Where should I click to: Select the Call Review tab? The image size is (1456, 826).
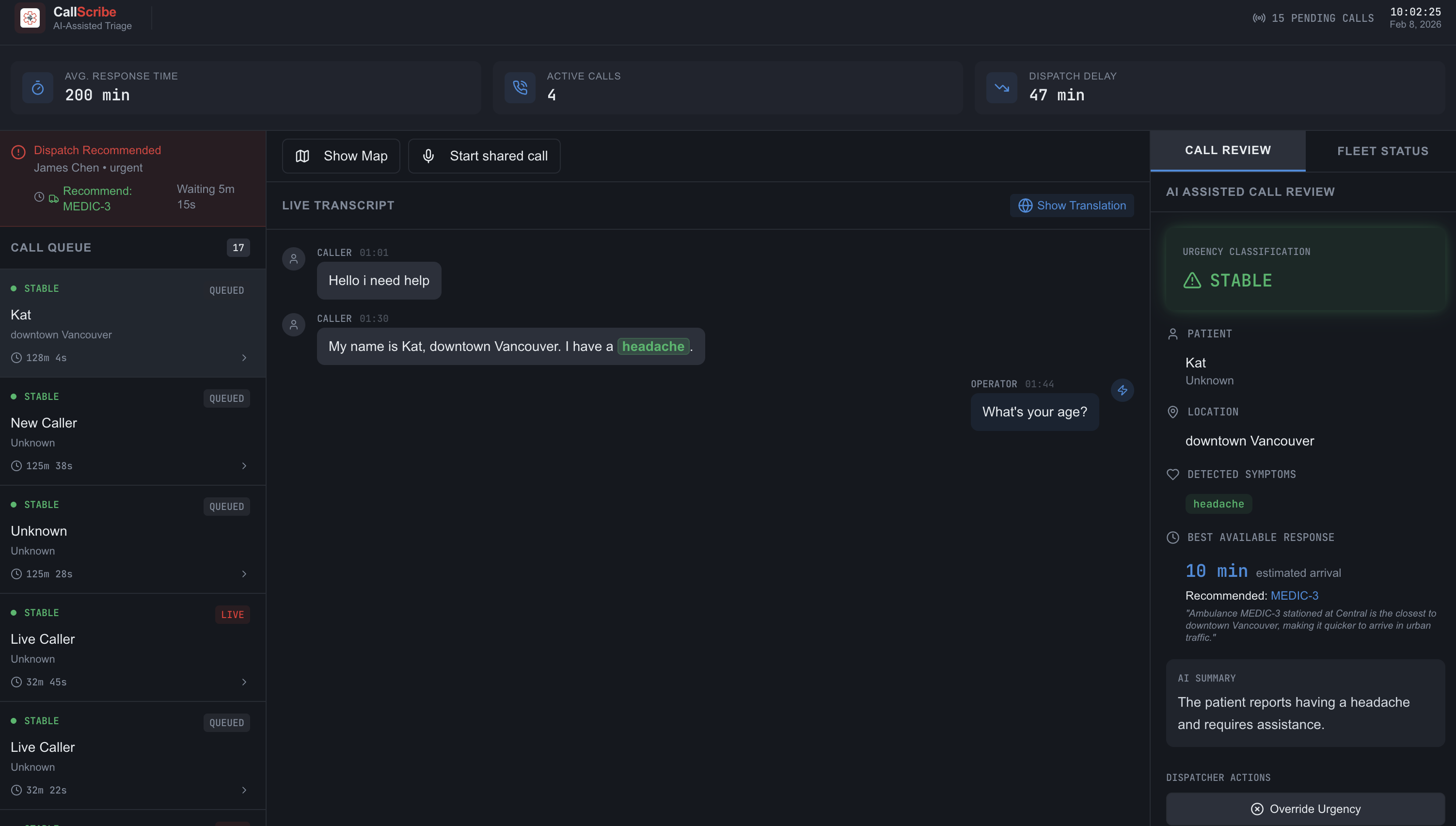(x=1227, y=150)
